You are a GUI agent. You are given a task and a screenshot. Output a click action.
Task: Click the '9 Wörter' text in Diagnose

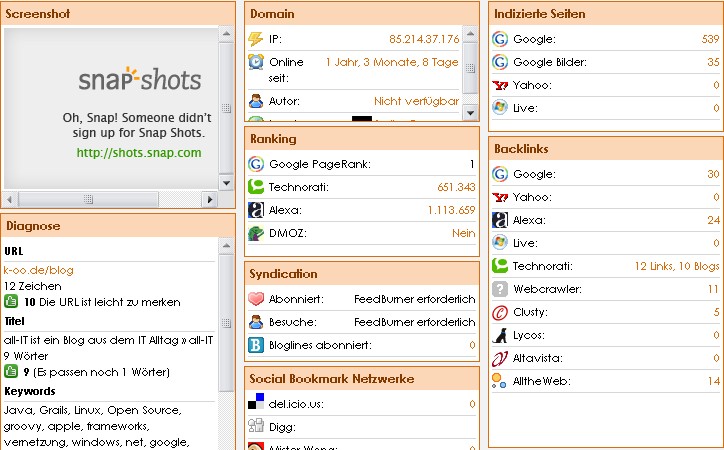pos(26,356)
